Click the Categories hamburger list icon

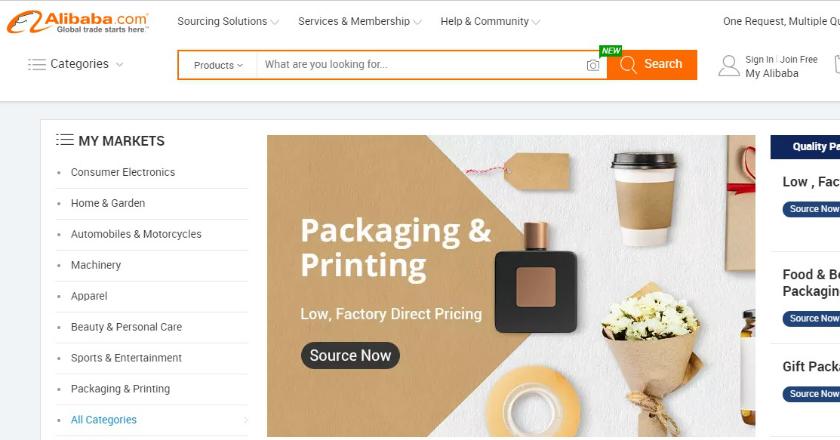(x=37, y=64)
